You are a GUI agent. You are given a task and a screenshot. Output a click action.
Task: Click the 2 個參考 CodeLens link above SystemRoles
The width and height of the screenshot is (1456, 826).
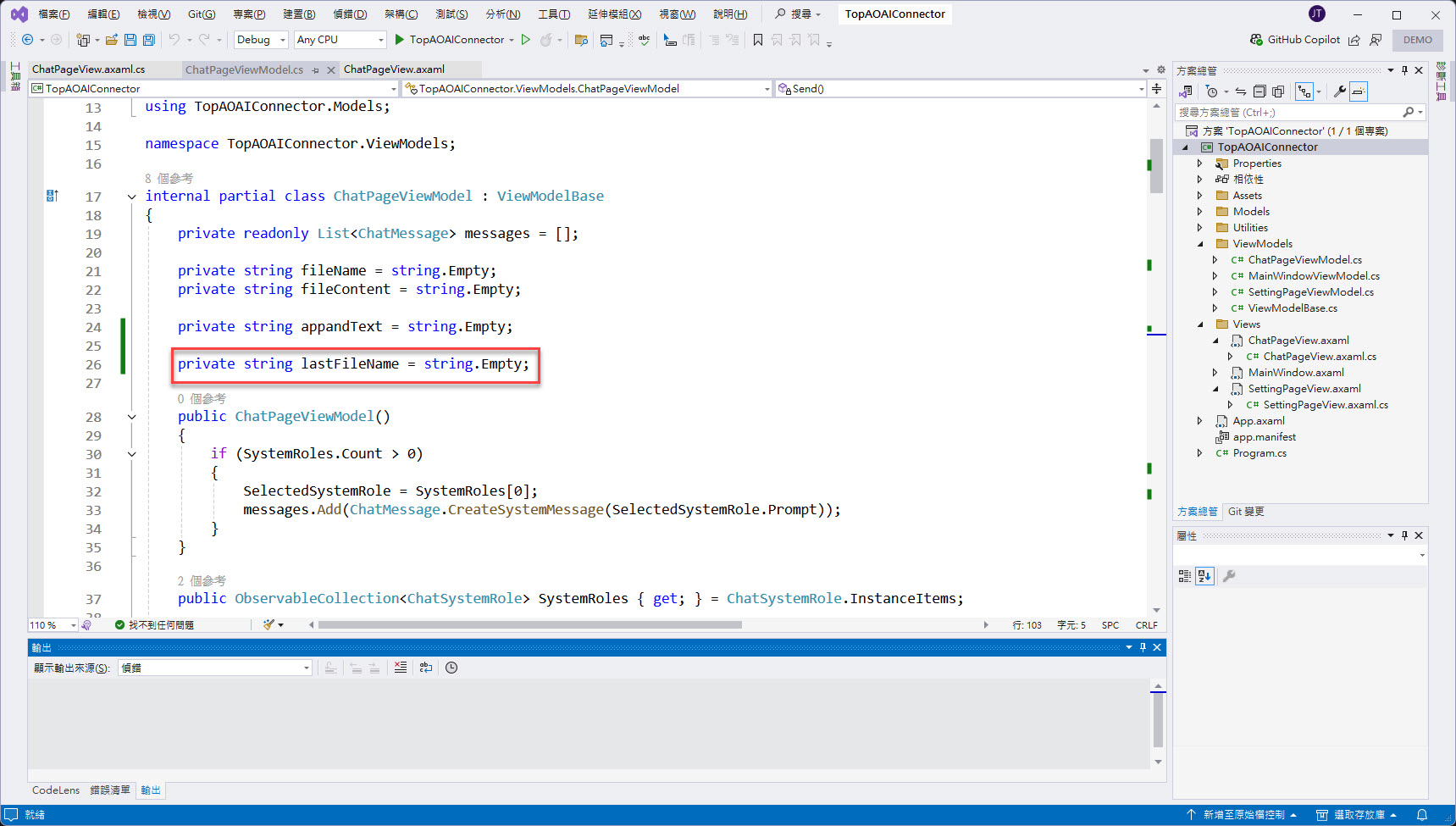tap(202, 581)
